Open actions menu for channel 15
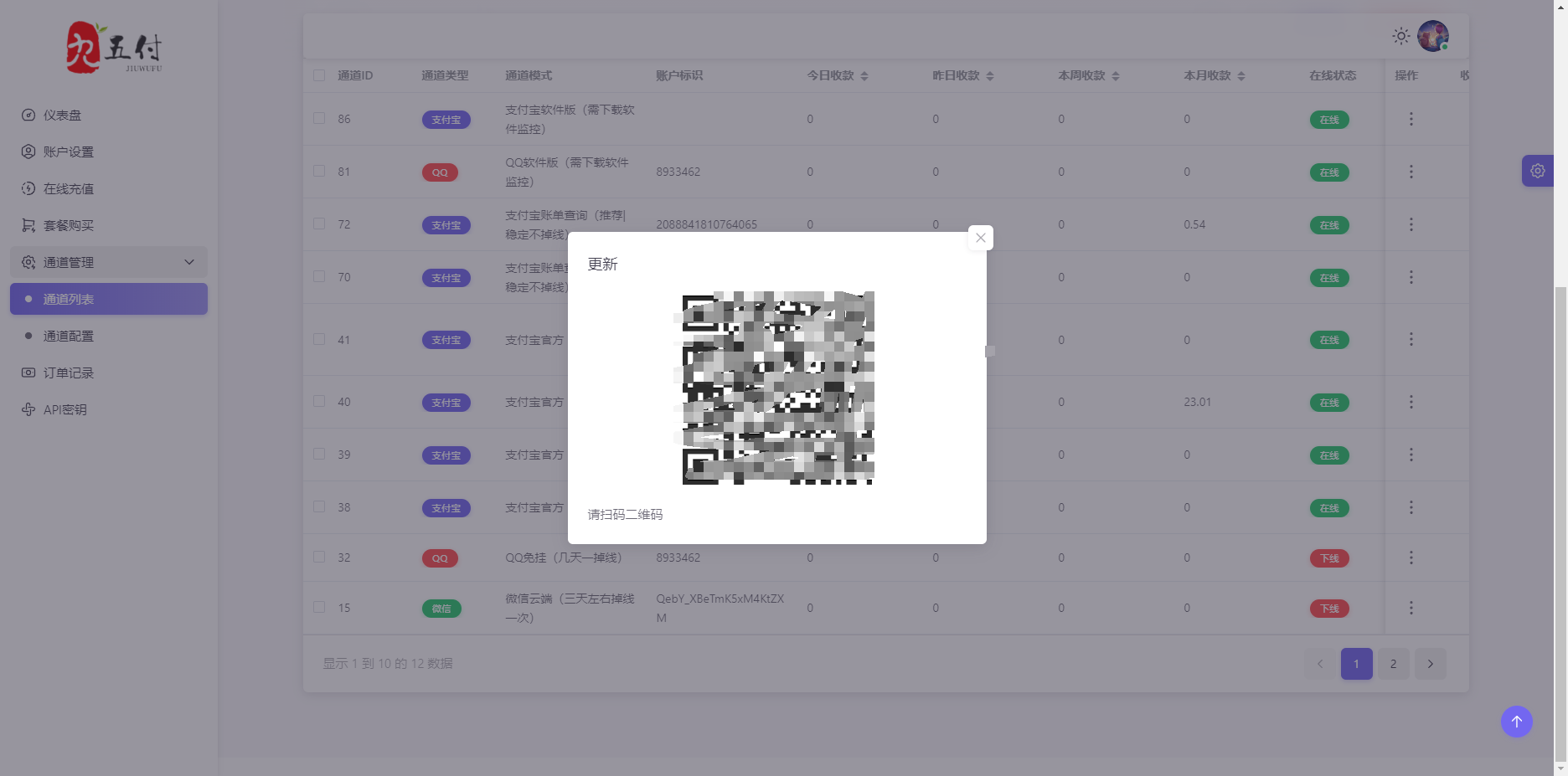 point(1411,608)
